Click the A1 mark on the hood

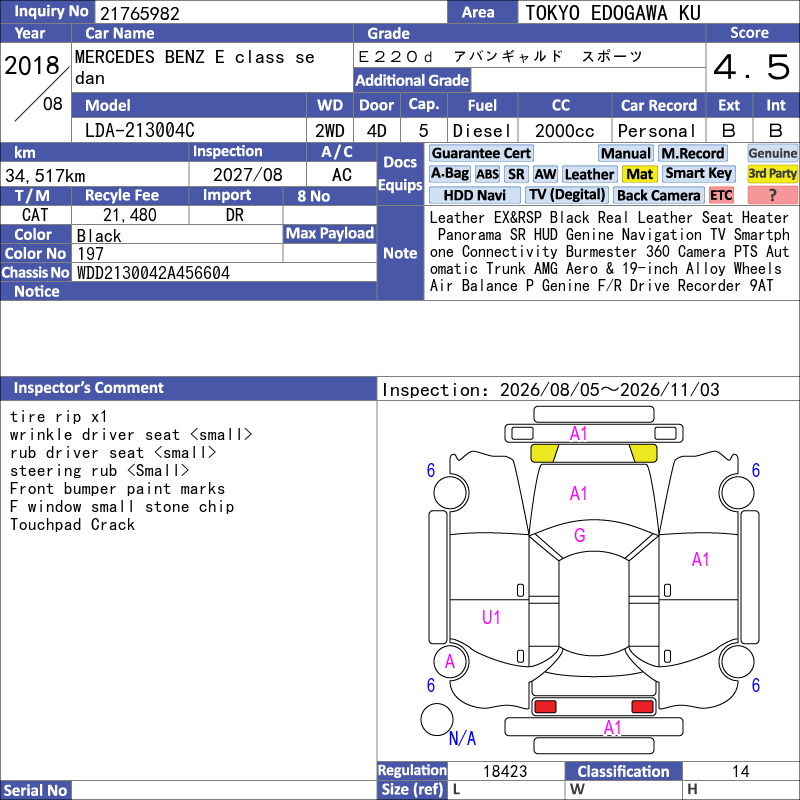[579, 493]
